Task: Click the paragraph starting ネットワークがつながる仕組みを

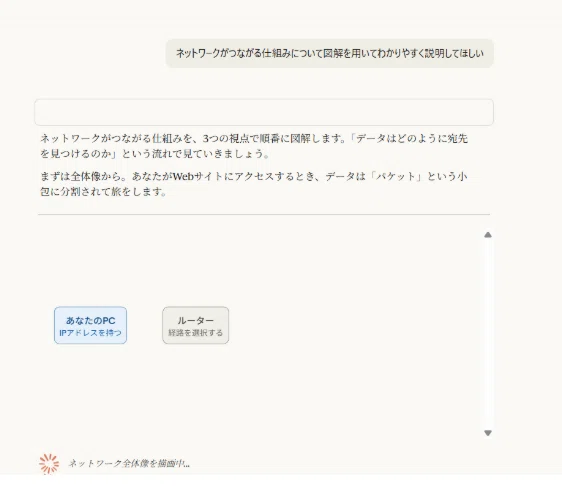Action: tap(254, 146)
